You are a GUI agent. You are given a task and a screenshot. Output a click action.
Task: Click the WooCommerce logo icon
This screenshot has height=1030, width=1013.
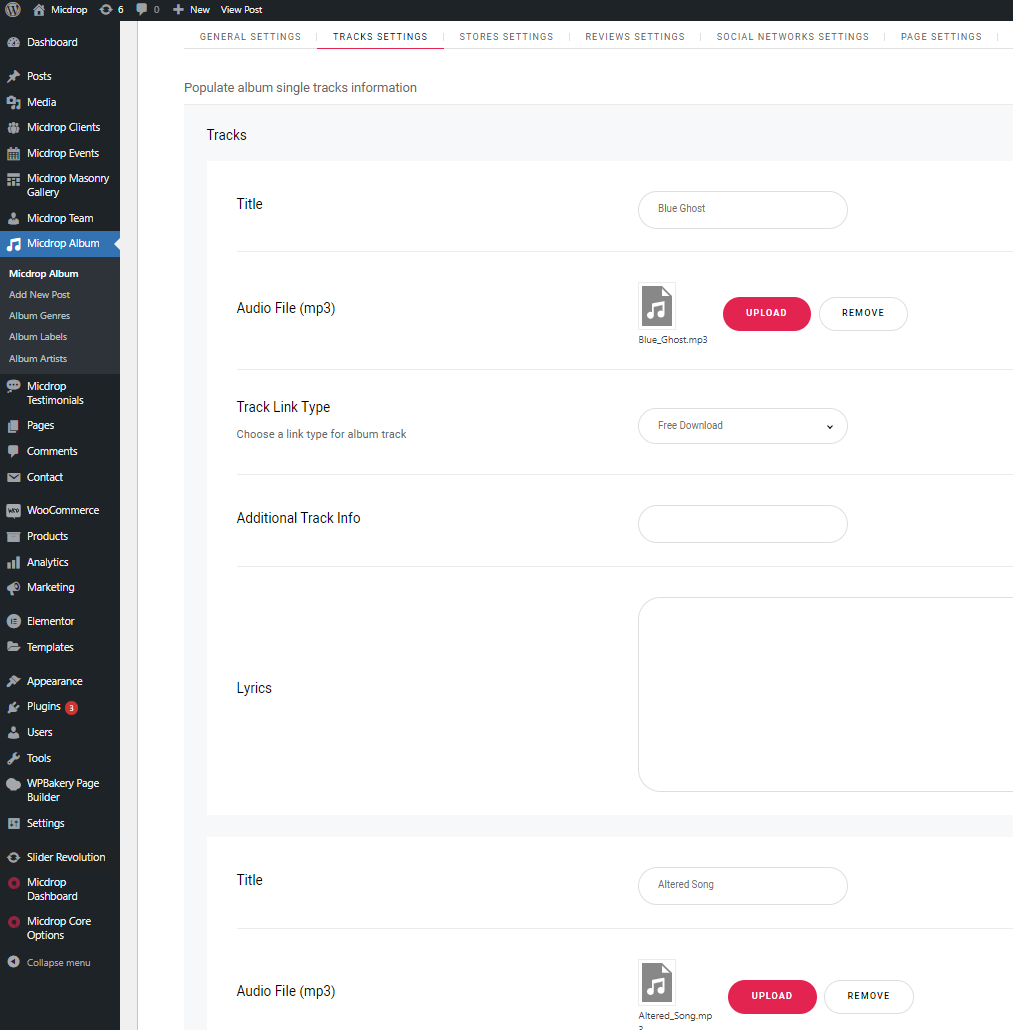(x=14, y=510)
